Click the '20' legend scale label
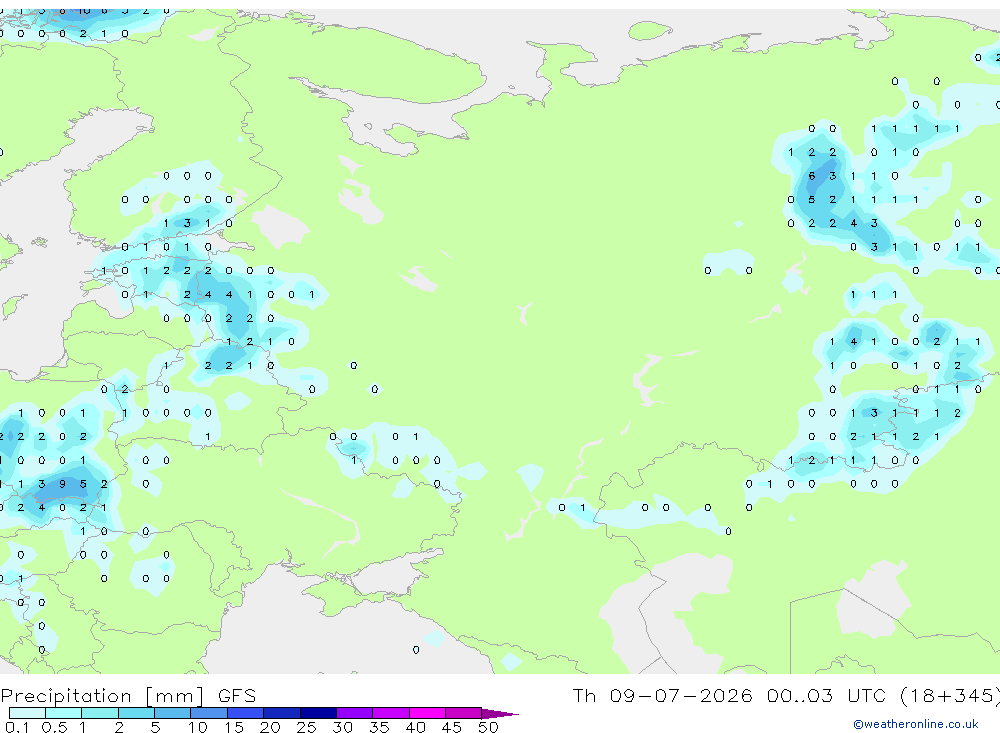 click(x=270, y=727)
